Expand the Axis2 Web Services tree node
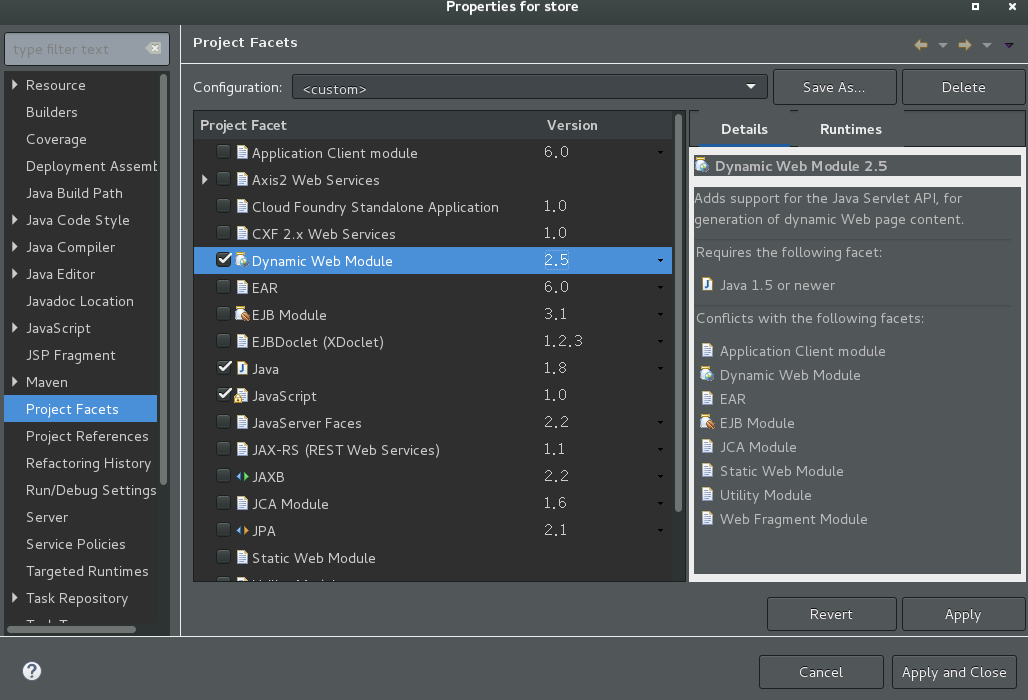Viewport: 1028px width, 700px height. 205,180
